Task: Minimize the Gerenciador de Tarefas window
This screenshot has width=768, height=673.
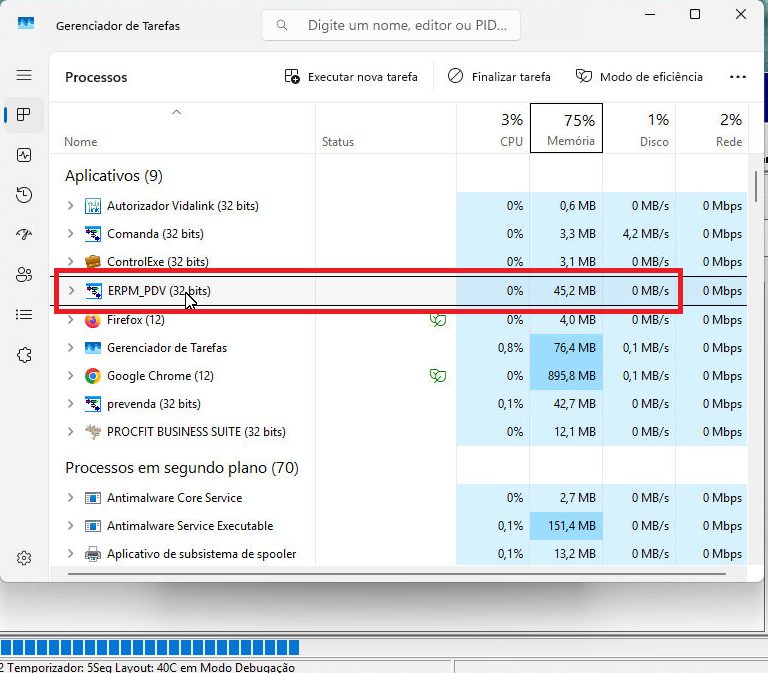Action: [x=650, y=14]
